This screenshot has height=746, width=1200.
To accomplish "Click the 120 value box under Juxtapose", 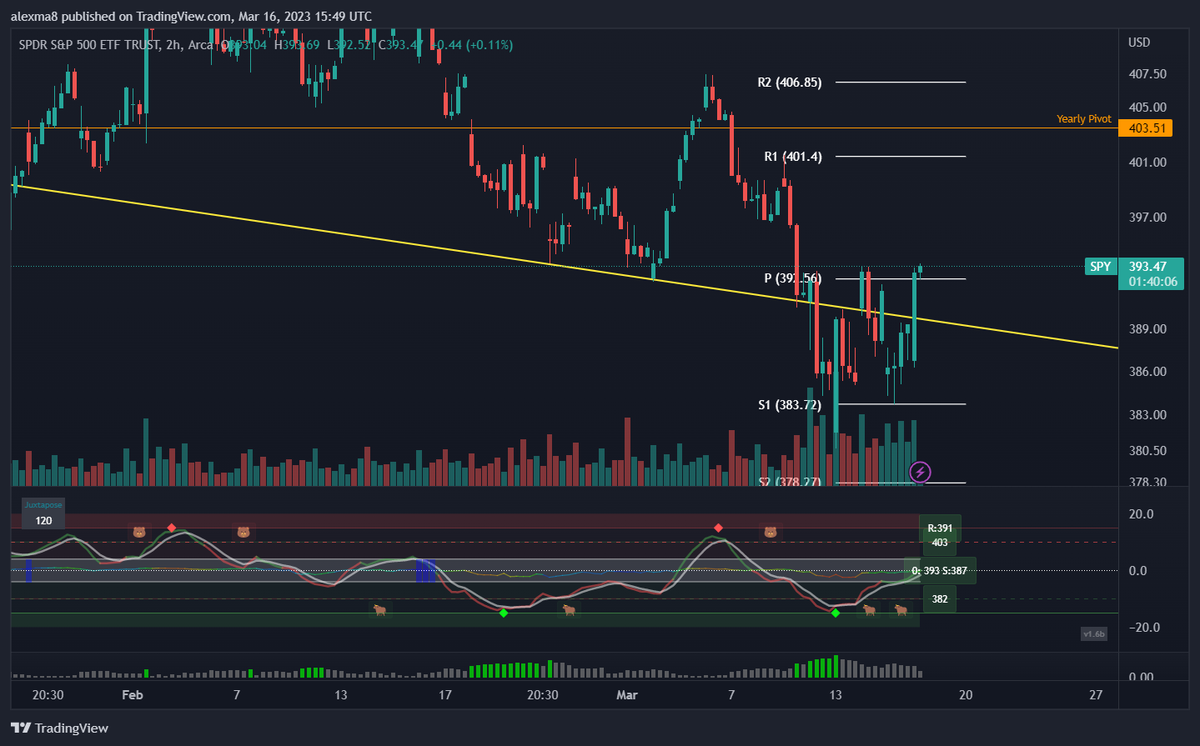I will point(44,521).
